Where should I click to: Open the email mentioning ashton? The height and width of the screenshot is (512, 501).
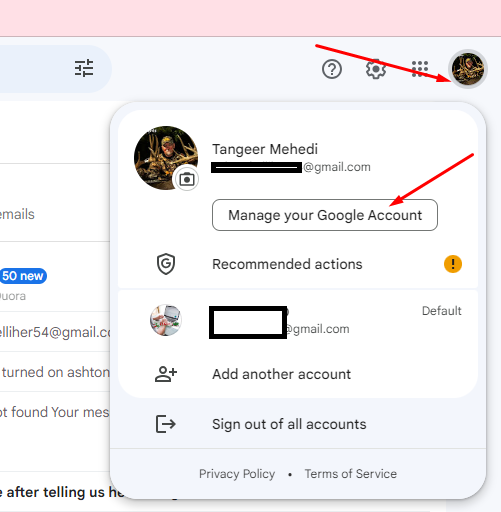pyautogui.click(x=55, y=372)
